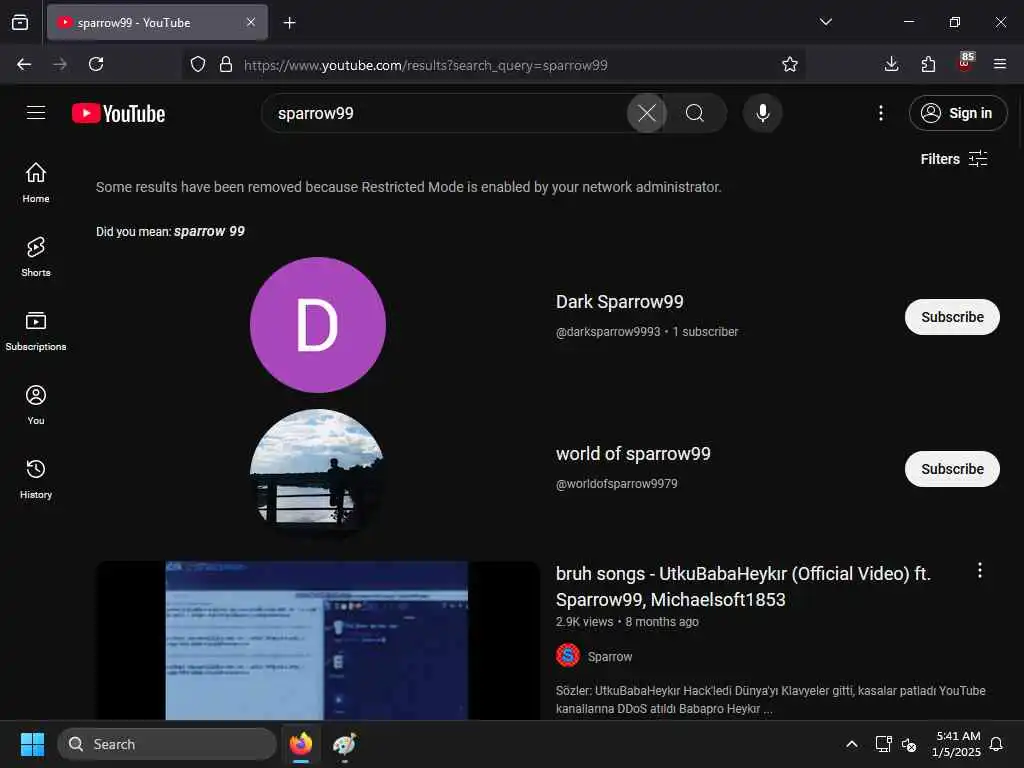Go back with browser back arrow

[24, 64]
